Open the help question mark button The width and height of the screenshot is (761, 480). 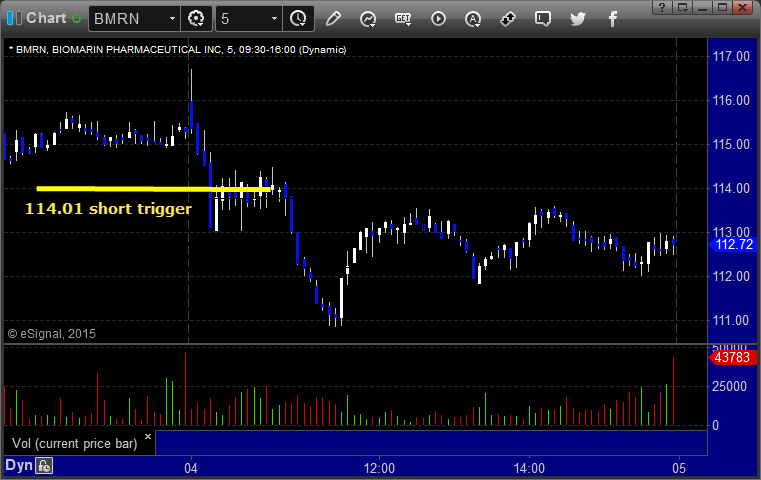pos(662,7)
